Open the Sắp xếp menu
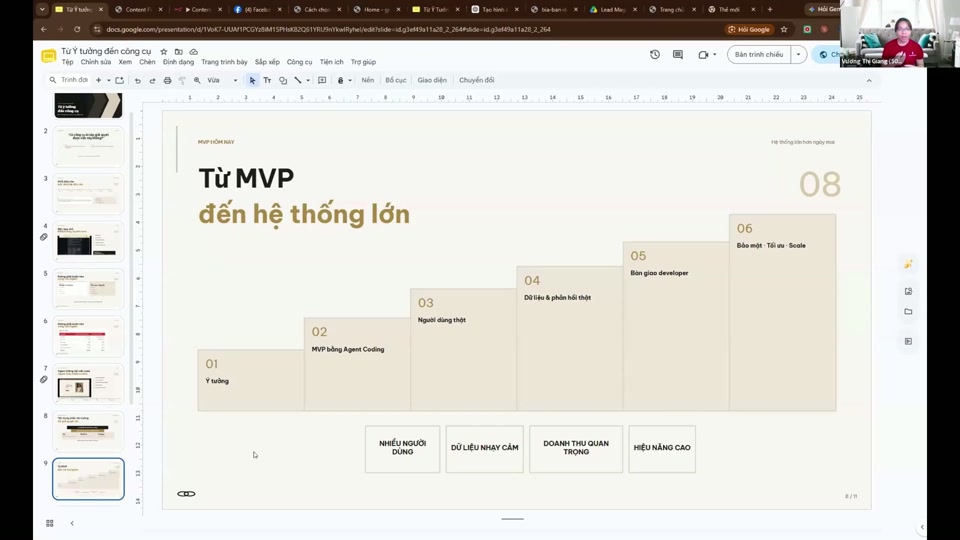This screenshot has width=960, height=540. point(268,62)
